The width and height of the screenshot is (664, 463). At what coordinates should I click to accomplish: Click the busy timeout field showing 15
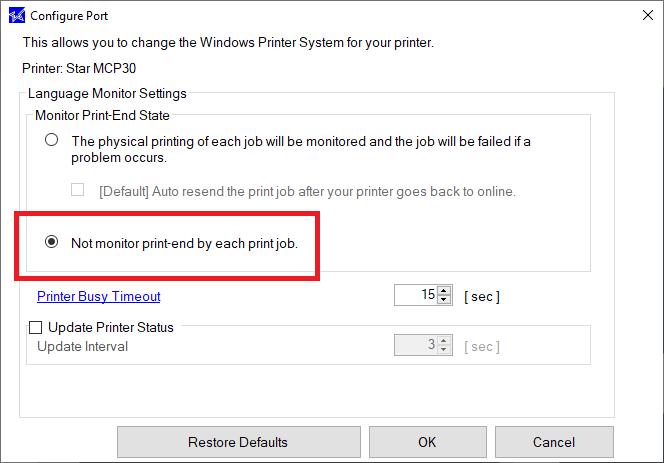coord(415,295)
